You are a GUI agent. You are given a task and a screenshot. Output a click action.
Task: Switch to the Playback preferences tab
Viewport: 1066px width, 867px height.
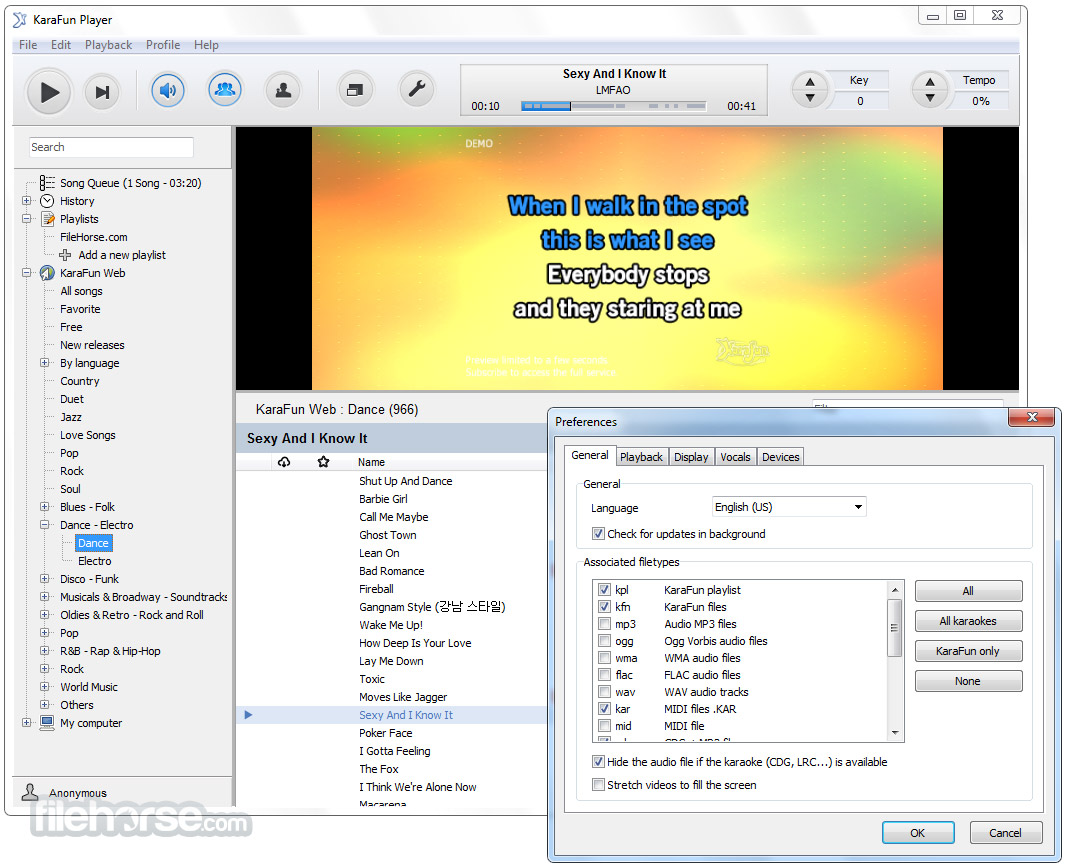click(641, 457)
